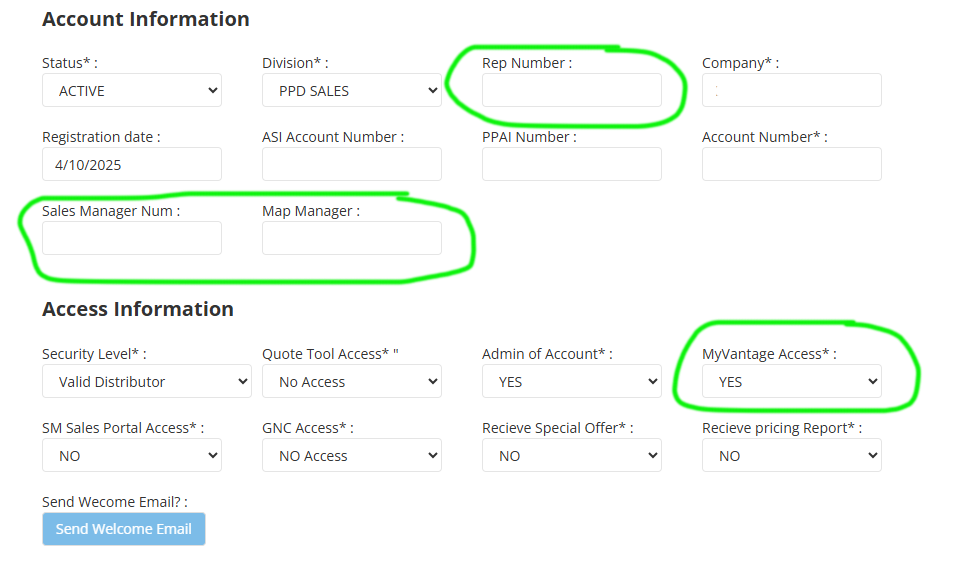Image resolution: width=960 pixels, height=567 pixels.
Task: Focus the Company text field
Action: pyautogui.click(x=791, y=90)
